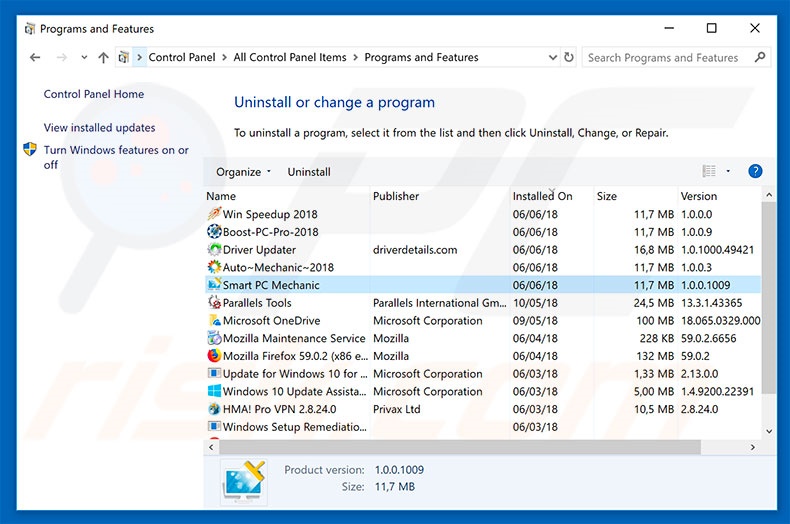Sort by the Publisher column header
The width and height of the screenshot is (790, 524).
click(440, 196)
